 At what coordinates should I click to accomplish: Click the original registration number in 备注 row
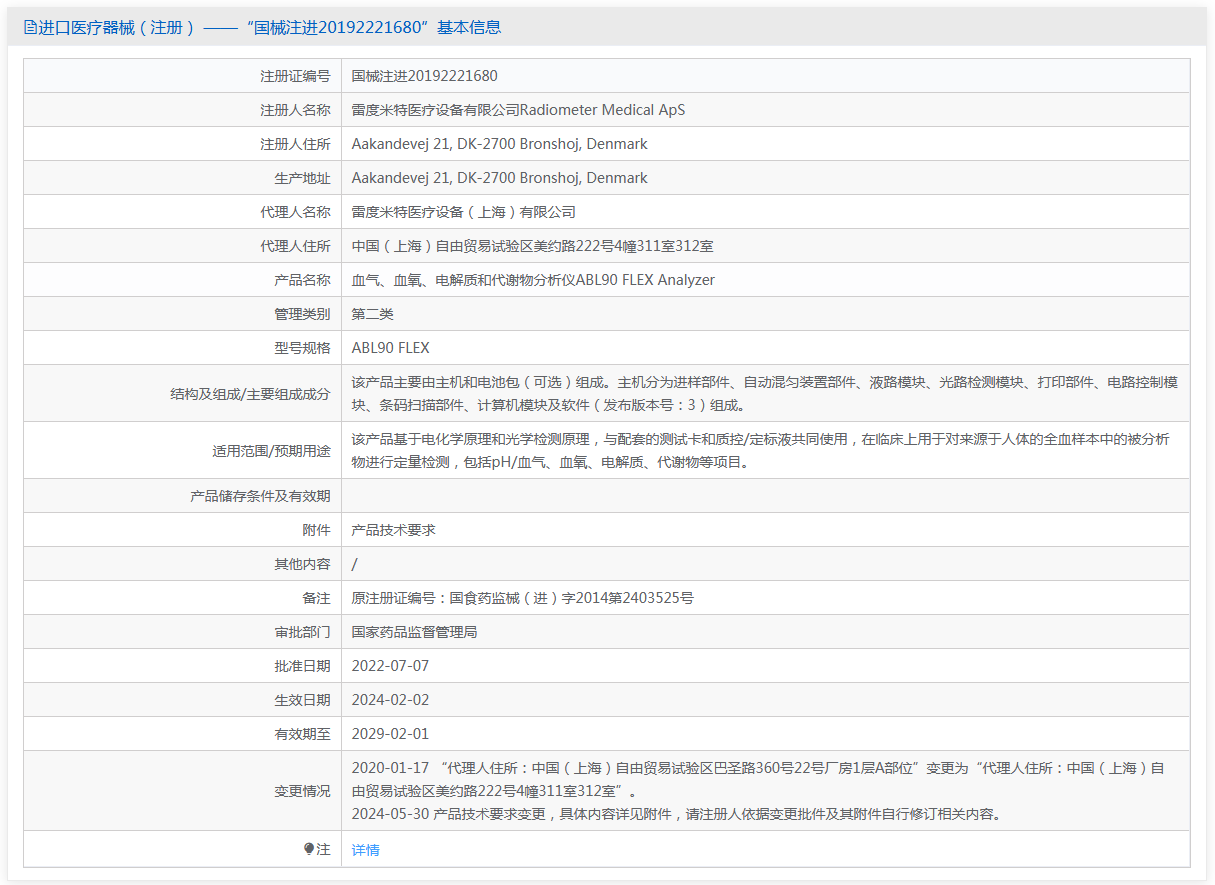[x=522, y=598]
